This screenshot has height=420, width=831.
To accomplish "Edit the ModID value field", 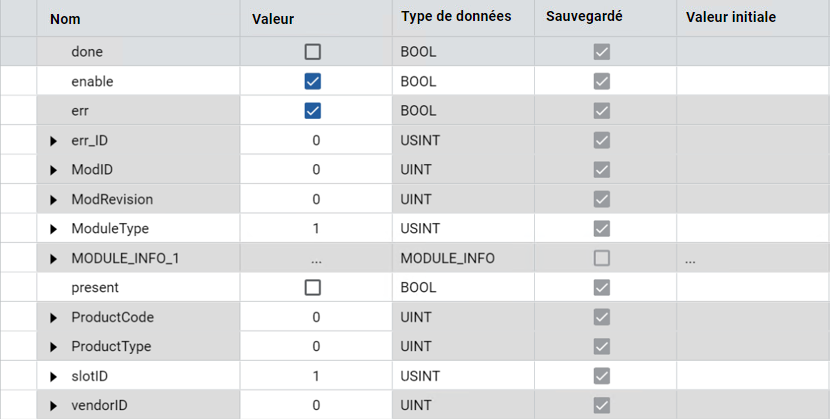I will [316, 170].
